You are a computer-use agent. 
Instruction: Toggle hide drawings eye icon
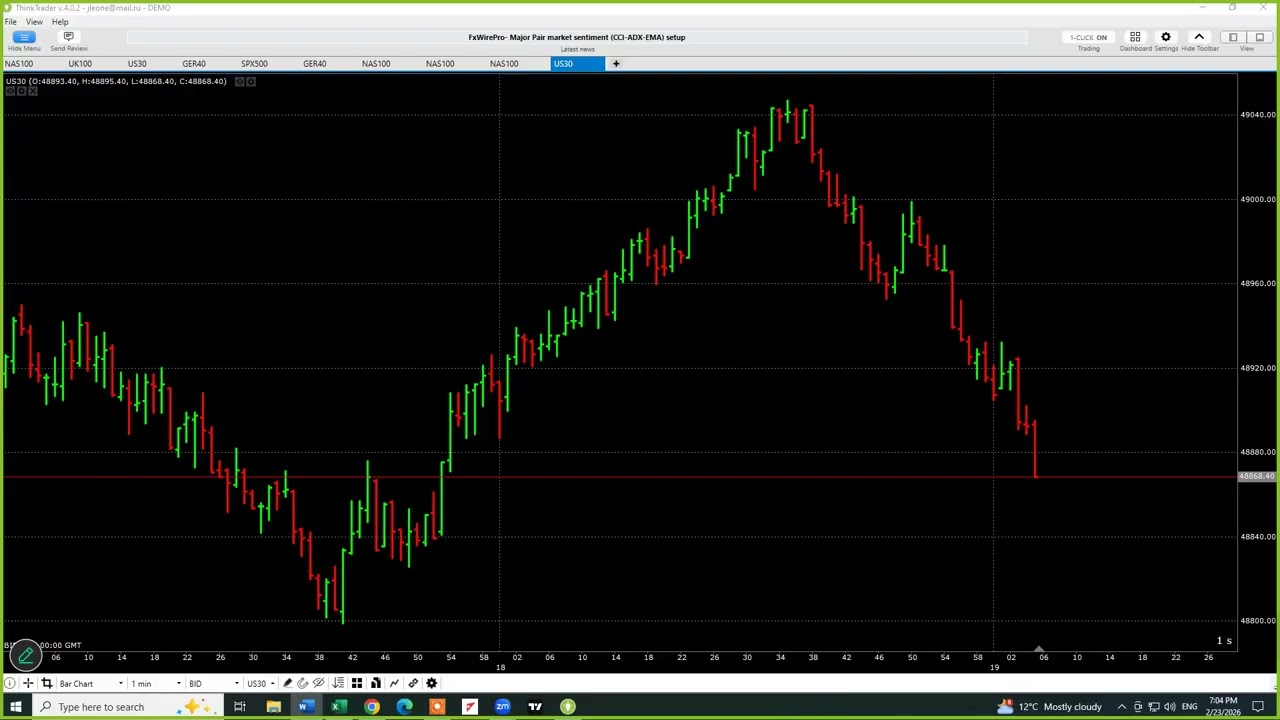point(319,683)
